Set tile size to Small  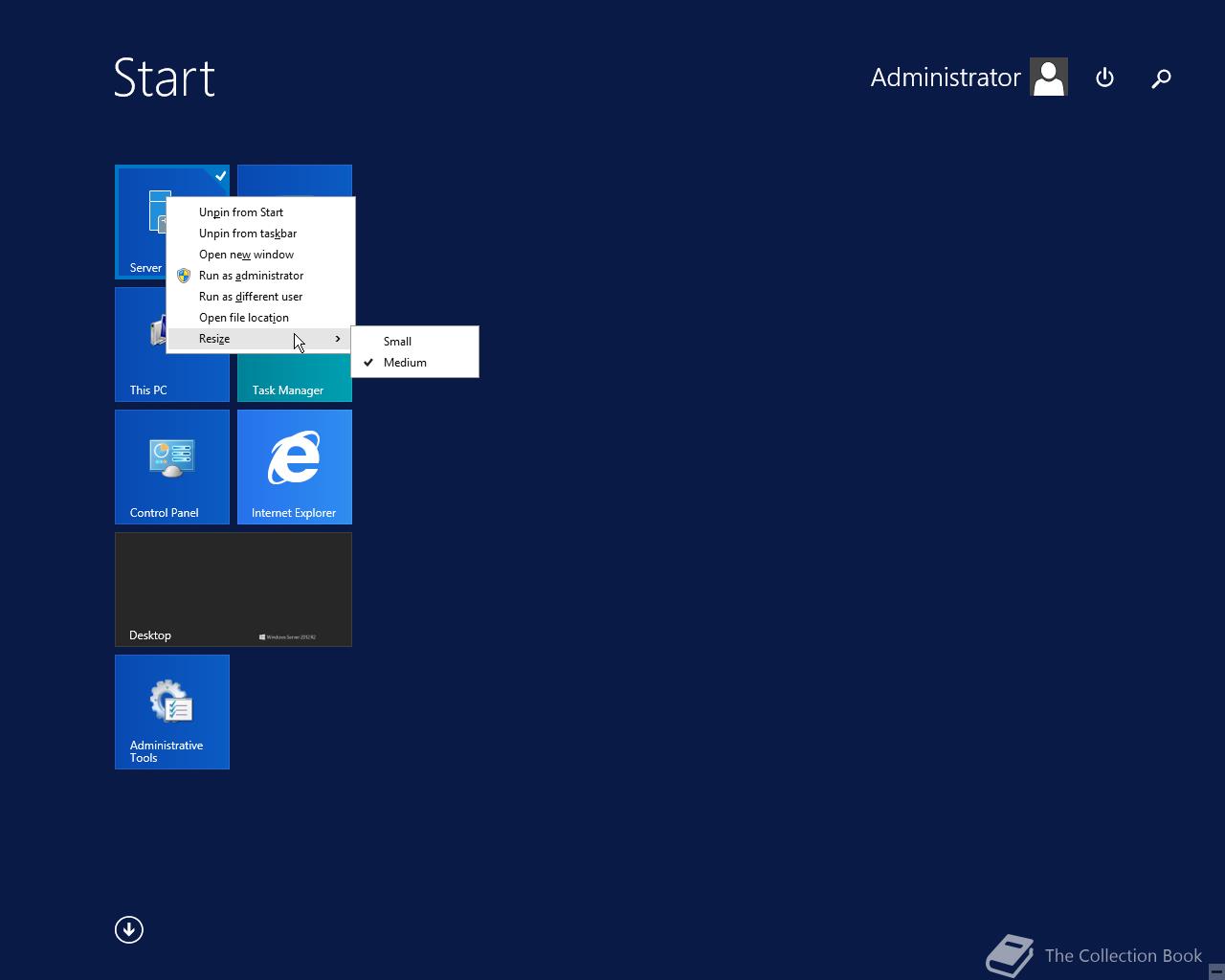tap(414, 342)
